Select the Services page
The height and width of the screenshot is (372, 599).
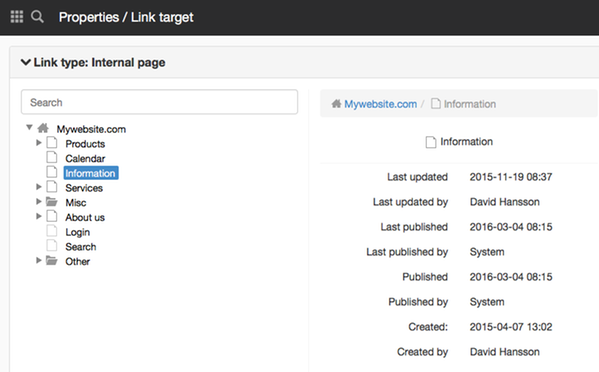(84, 188)
